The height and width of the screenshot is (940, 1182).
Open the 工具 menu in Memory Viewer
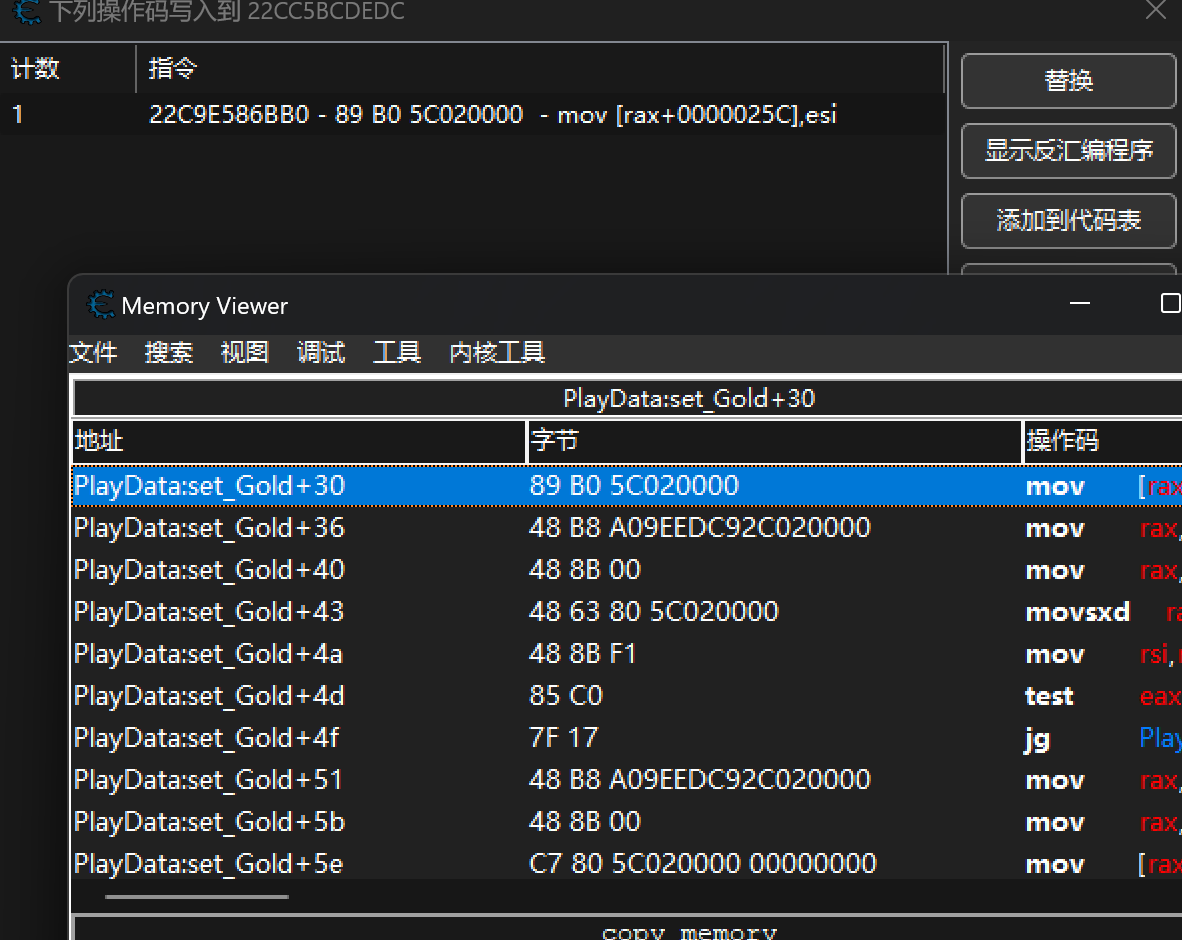coord(397,352)
